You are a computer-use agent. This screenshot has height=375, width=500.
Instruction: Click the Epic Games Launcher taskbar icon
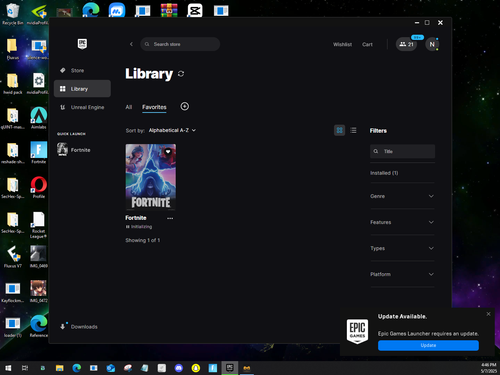coord(230,368)
